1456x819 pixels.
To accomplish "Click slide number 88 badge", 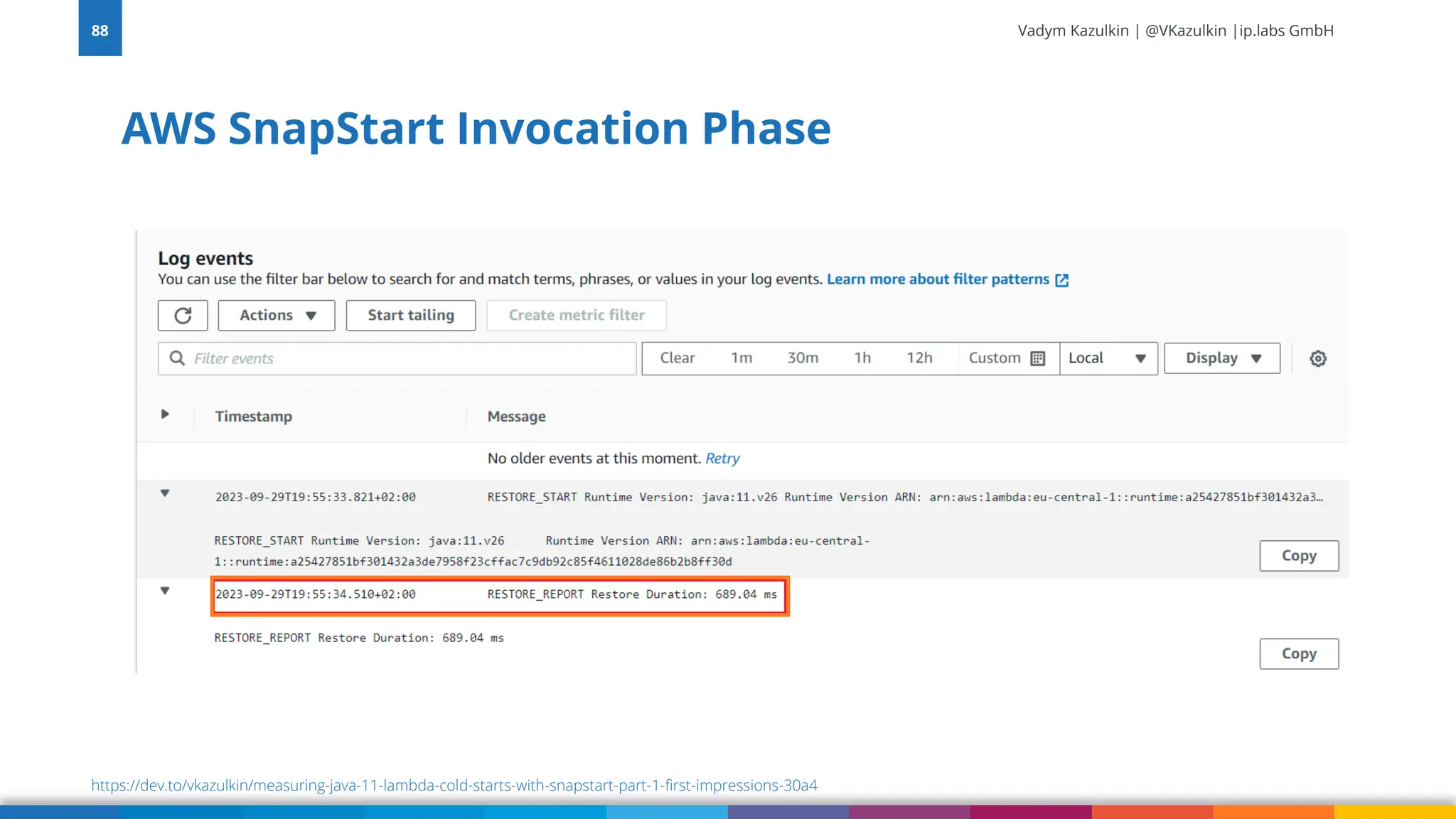I will pyautogui.click(x=100, y=28).
